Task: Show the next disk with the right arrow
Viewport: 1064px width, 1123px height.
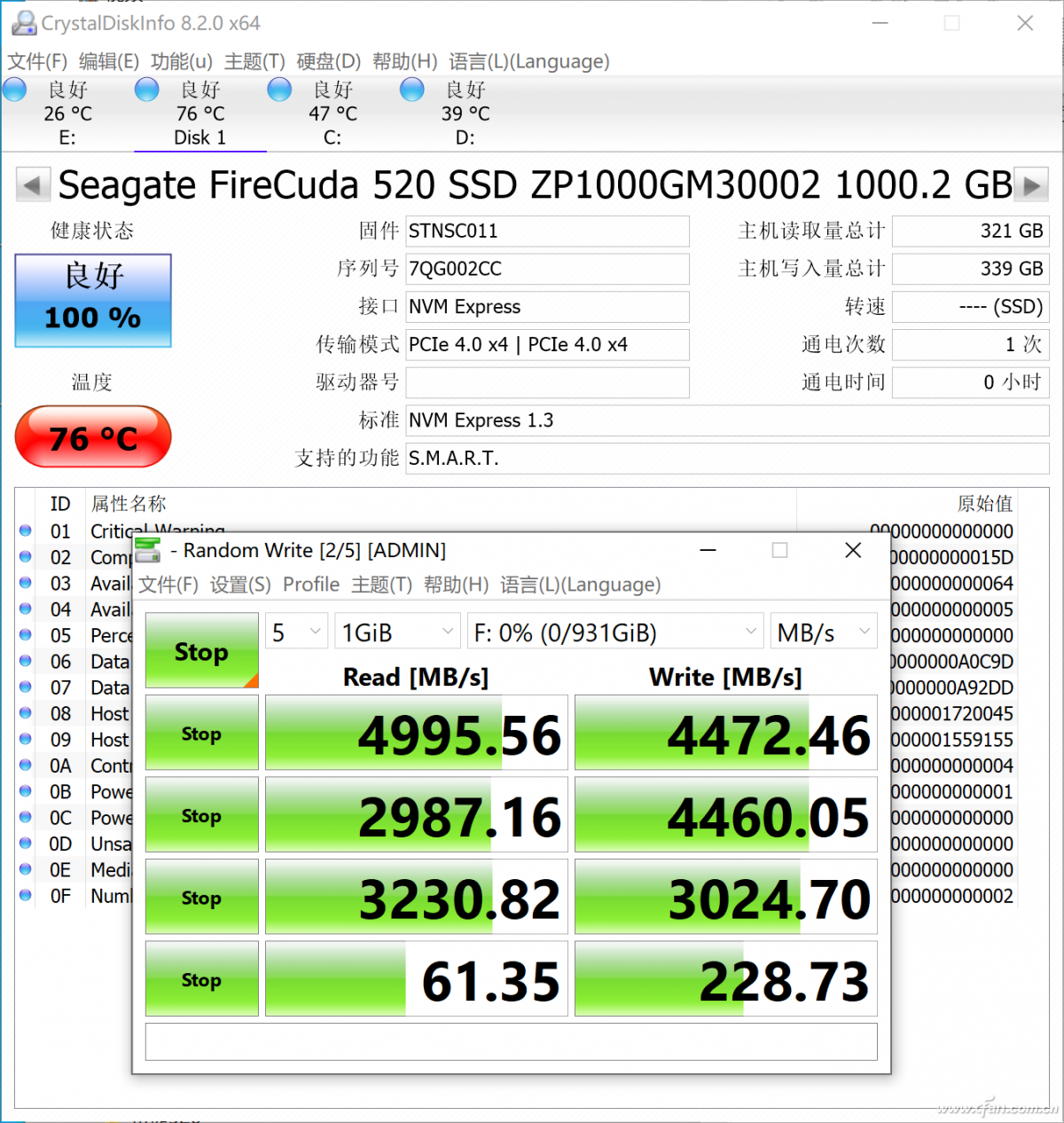Action: [x=1031, y=185]
